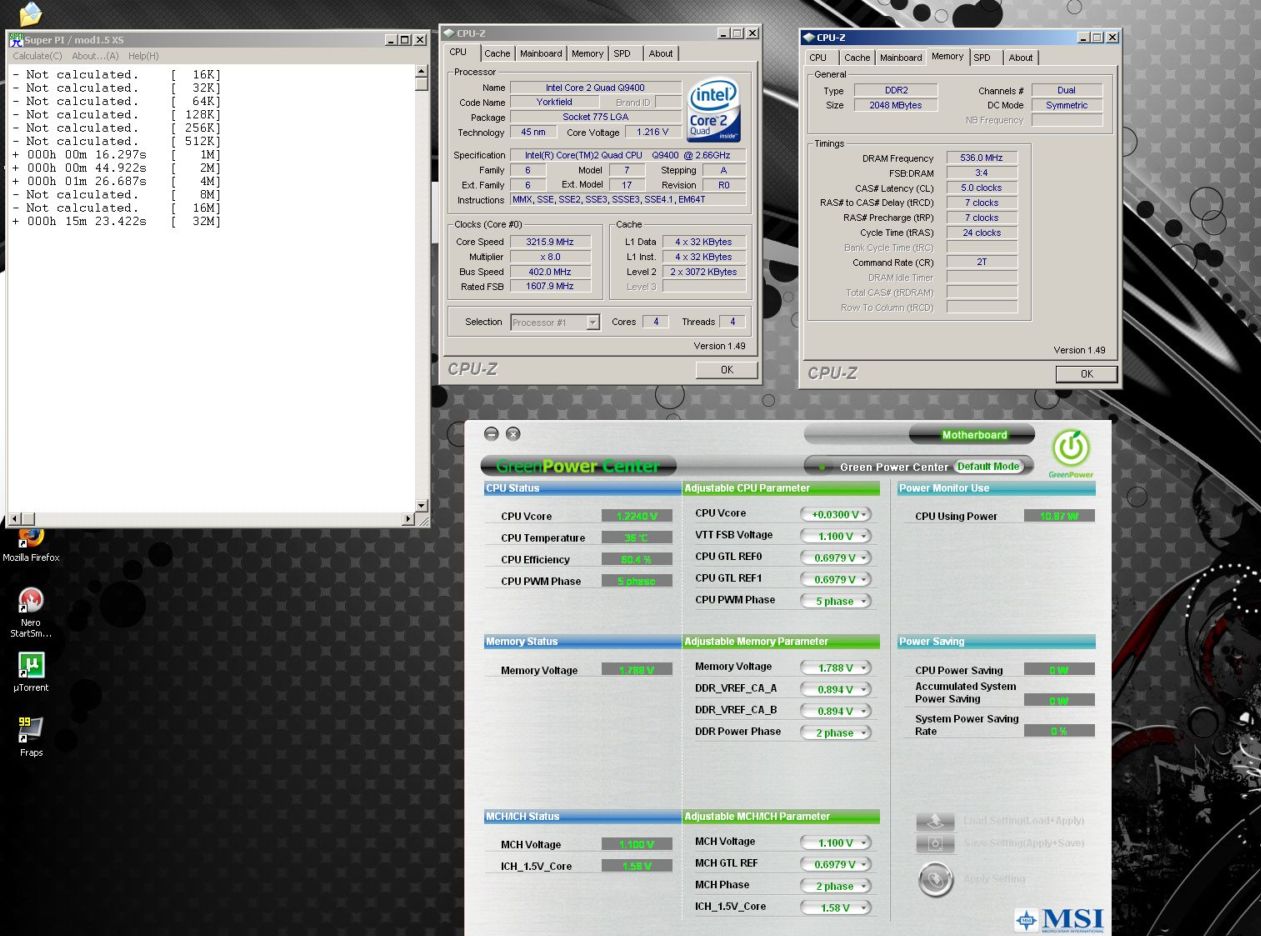Click the GreenPower power button icon
Screen dimensions: 1261x936
(1070, 449)
